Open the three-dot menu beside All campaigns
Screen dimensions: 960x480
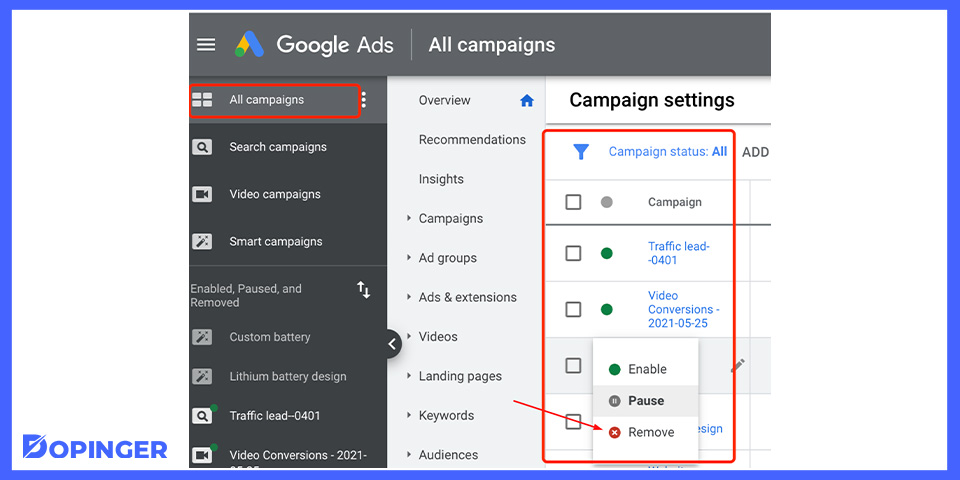click(x=364, y=100)
